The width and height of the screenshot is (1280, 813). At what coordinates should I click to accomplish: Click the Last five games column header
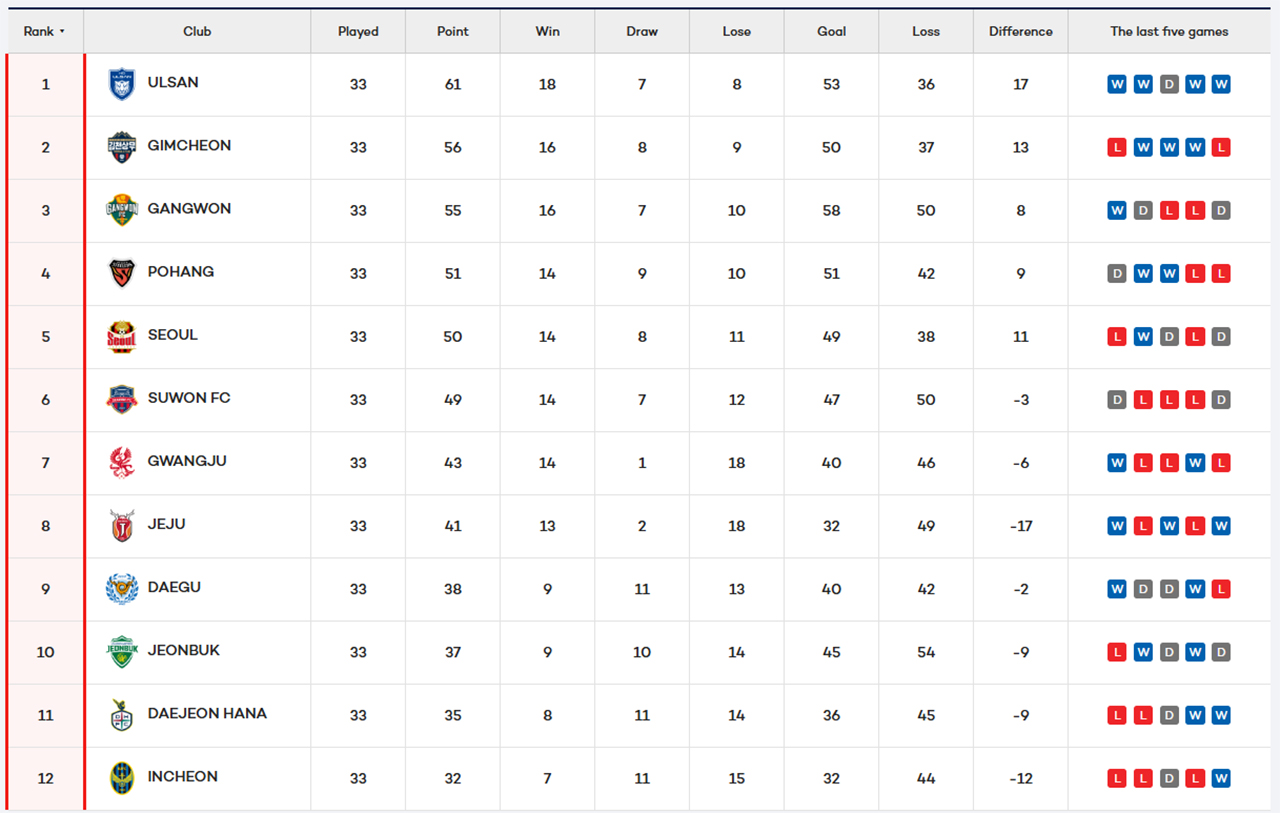pyautogui.click(x=1169, y=32)
